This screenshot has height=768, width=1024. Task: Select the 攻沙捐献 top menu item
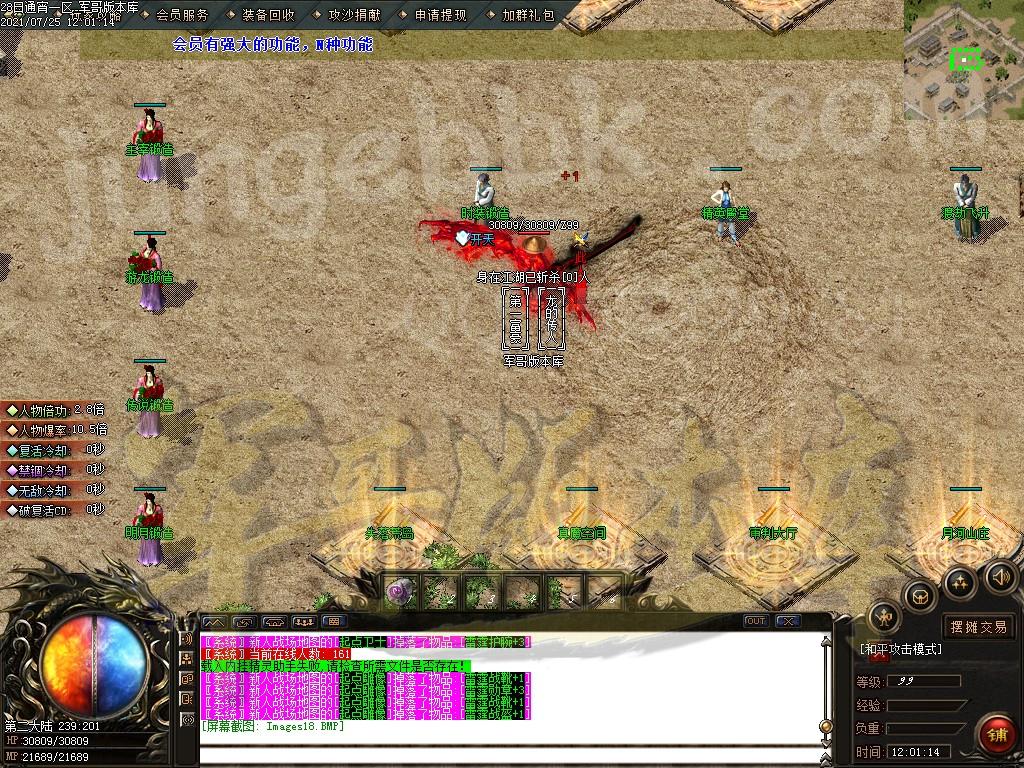354,15
